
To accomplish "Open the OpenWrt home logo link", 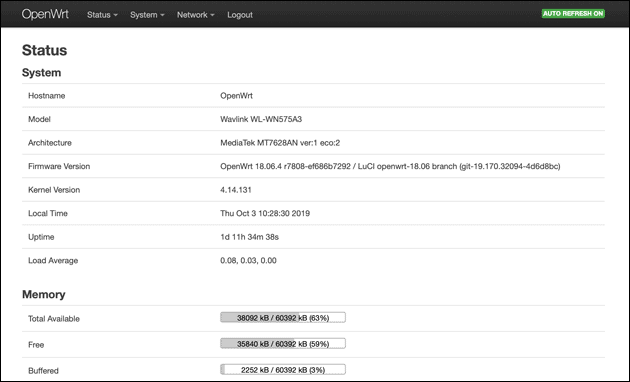I will click(x=45, y=14).
